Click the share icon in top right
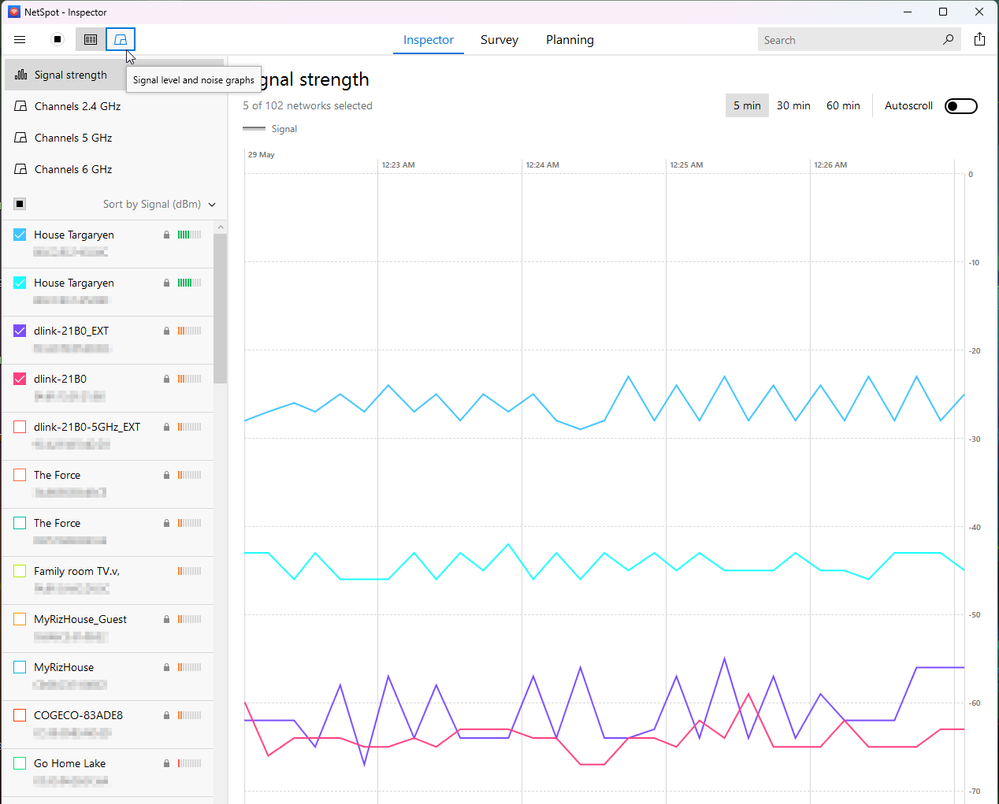This screenshot has height=804, width=999. click(979, 40)
